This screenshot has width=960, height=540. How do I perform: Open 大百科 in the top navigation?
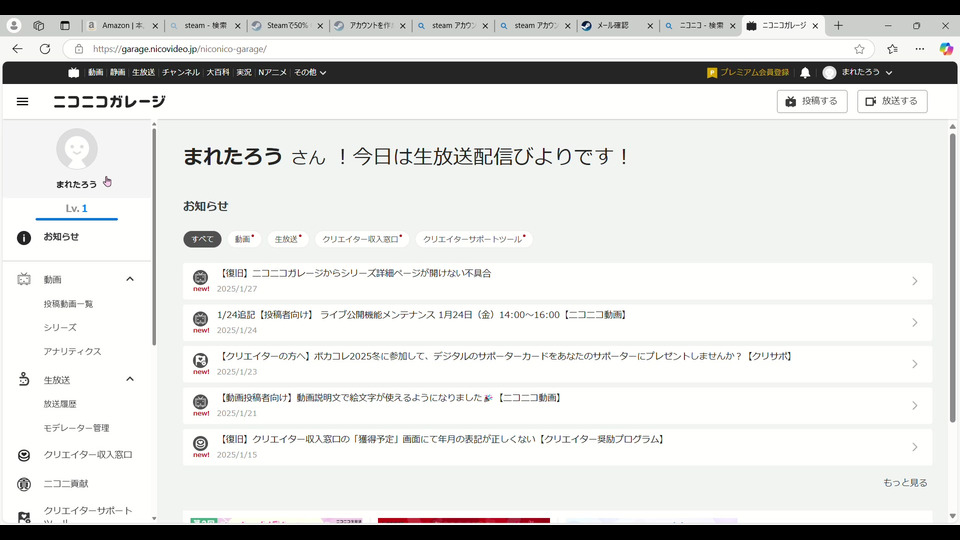(217, 72)
